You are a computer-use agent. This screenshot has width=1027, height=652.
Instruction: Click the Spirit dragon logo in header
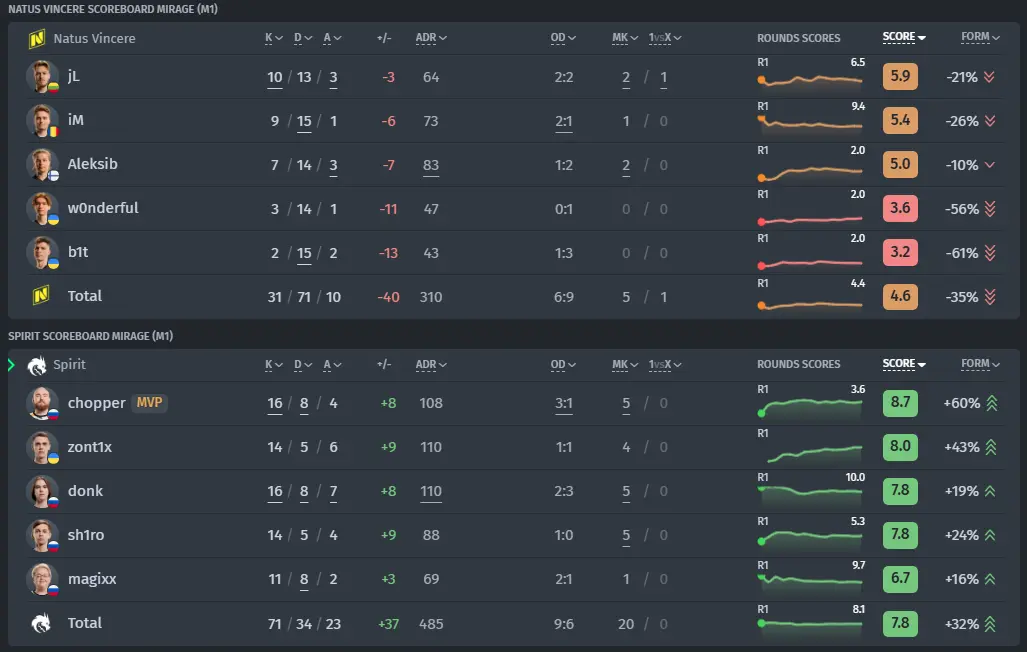[x=37, y=365]
